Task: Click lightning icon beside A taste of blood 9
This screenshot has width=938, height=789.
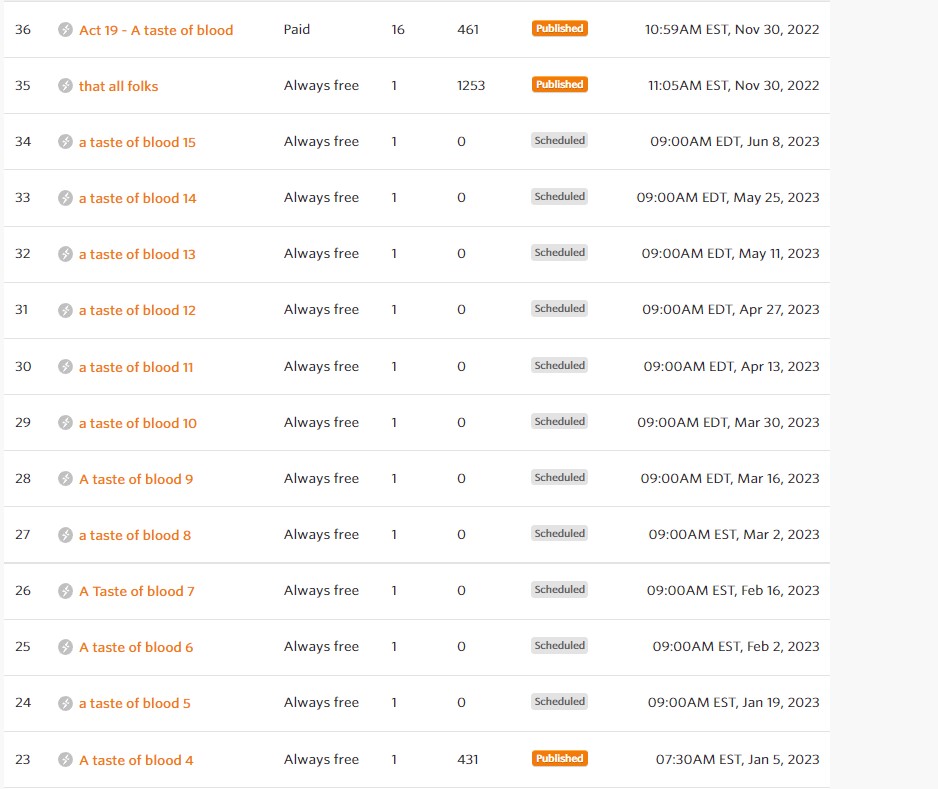Action: [x=66, y=479]
